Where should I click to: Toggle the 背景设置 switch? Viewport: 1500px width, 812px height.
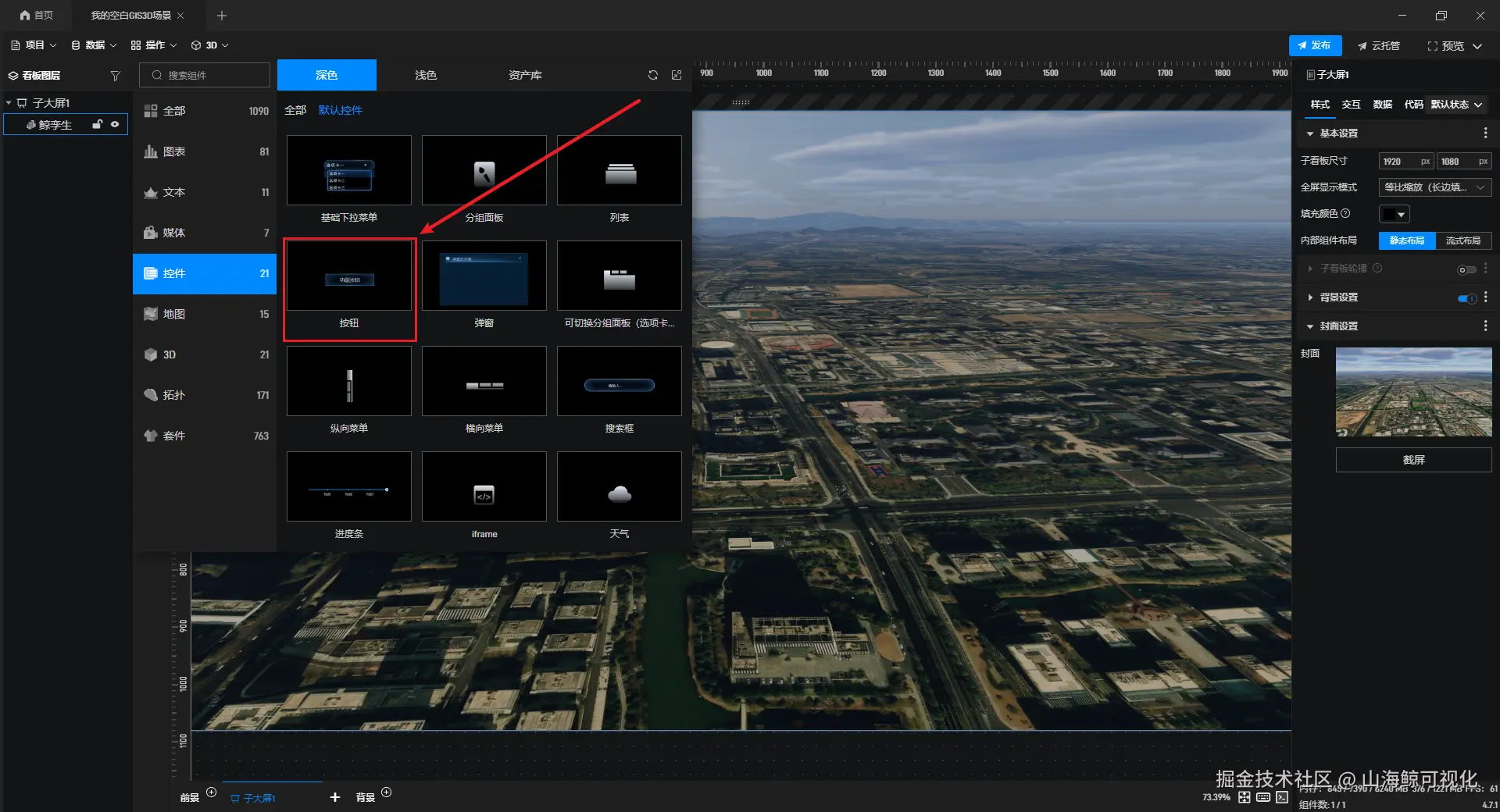[x=1466, y=298]
